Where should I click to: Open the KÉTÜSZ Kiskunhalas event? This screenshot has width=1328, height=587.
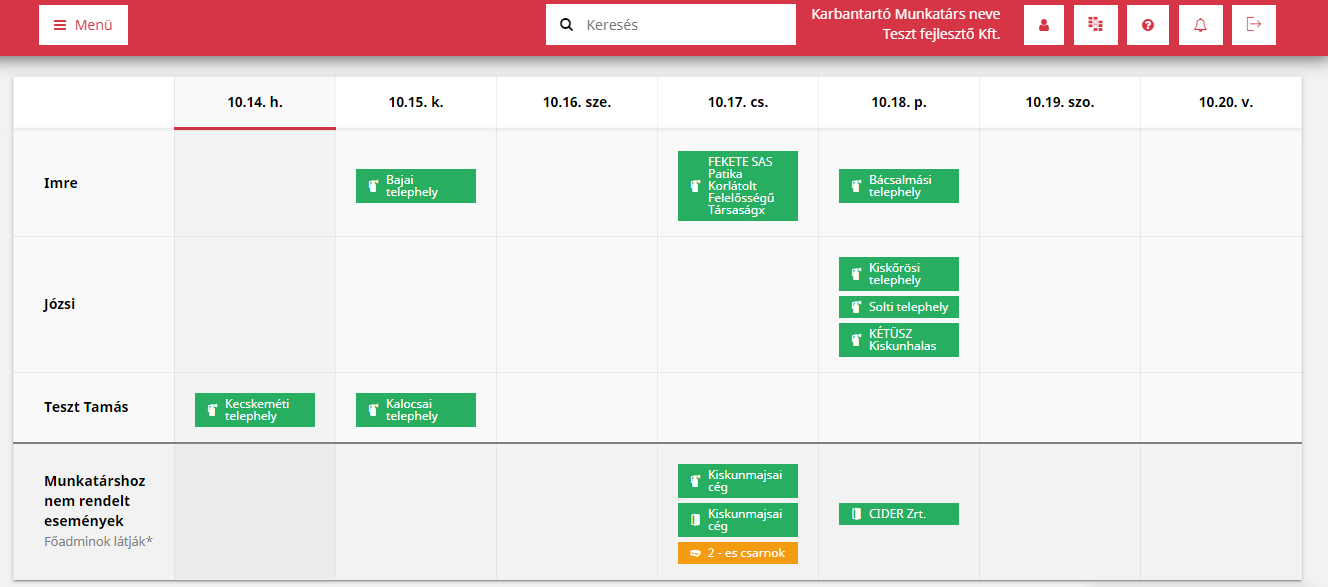pyautogui.click(x=899, y=340)
